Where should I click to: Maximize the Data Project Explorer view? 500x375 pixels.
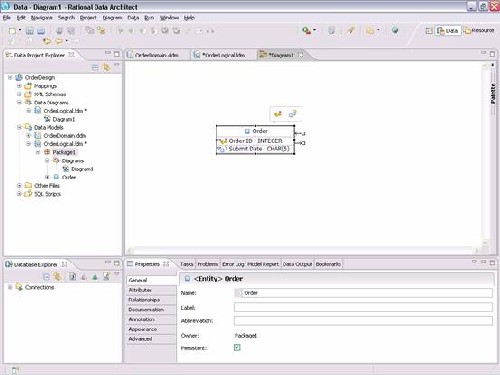point(117,54)
